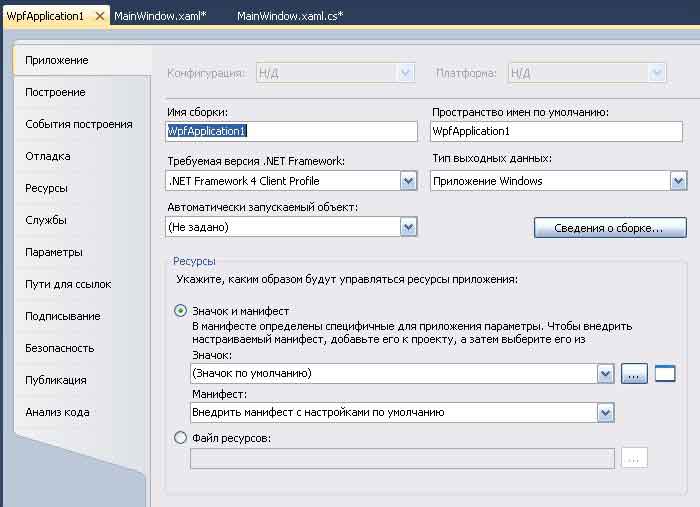
Task: Expand the .NET Framework version dropdown
Action: (408, 181)
